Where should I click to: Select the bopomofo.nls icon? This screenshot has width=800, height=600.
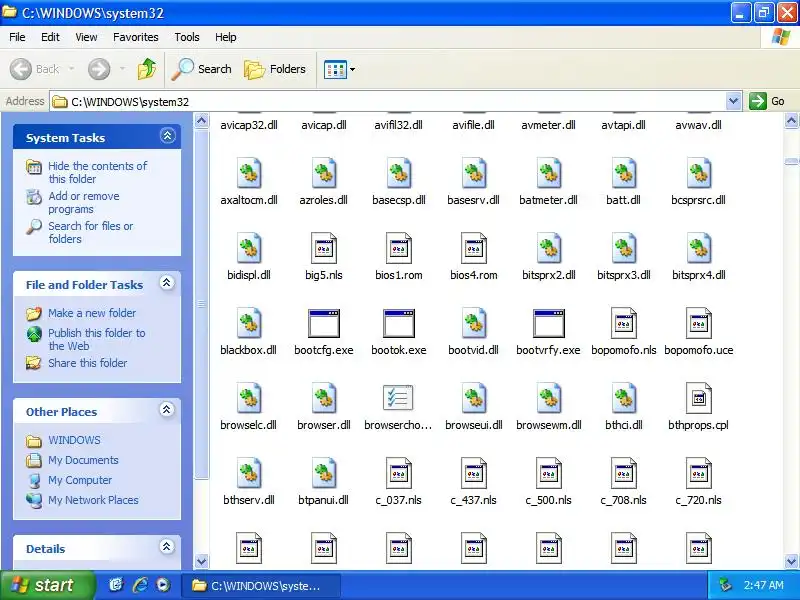624,323
